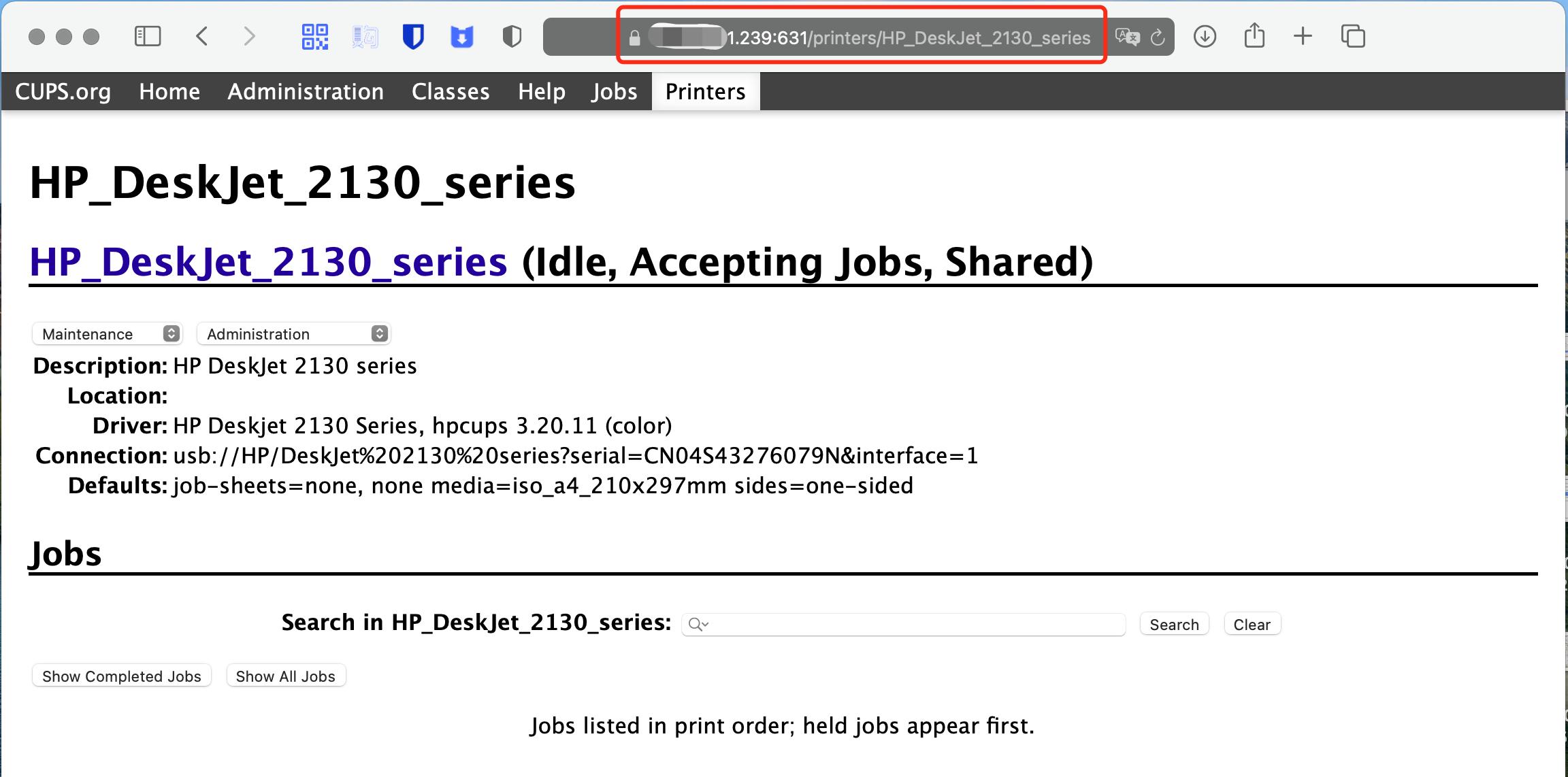Toggle the Safari sidebar icon
1568x777 pixels.
pos(148,36)
